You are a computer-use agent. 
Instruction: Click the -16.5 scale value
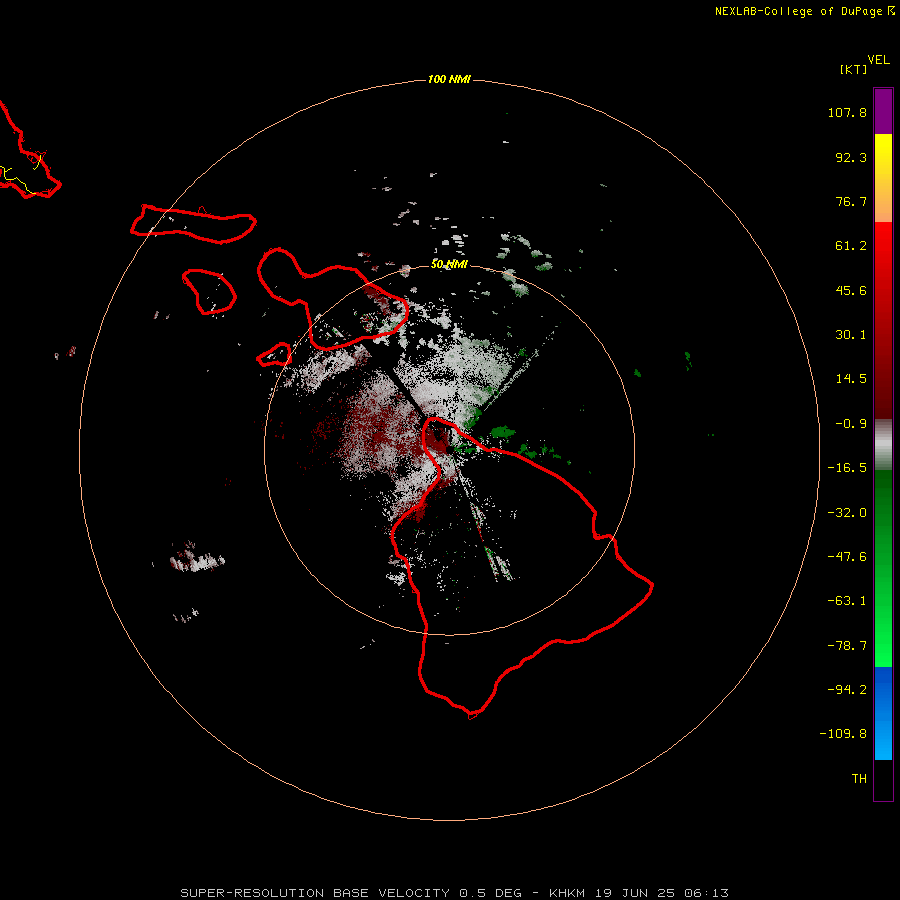[x=847, y=468]
